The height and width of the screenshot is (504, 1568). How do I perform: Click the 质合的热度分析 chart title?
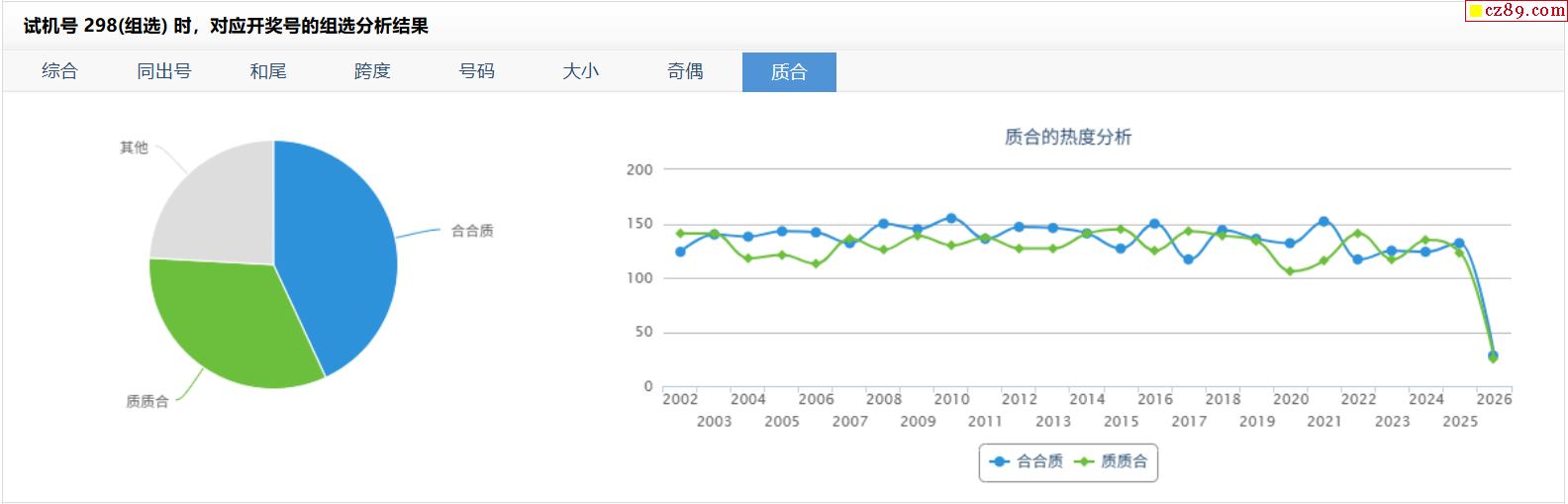pos(1067,138)
